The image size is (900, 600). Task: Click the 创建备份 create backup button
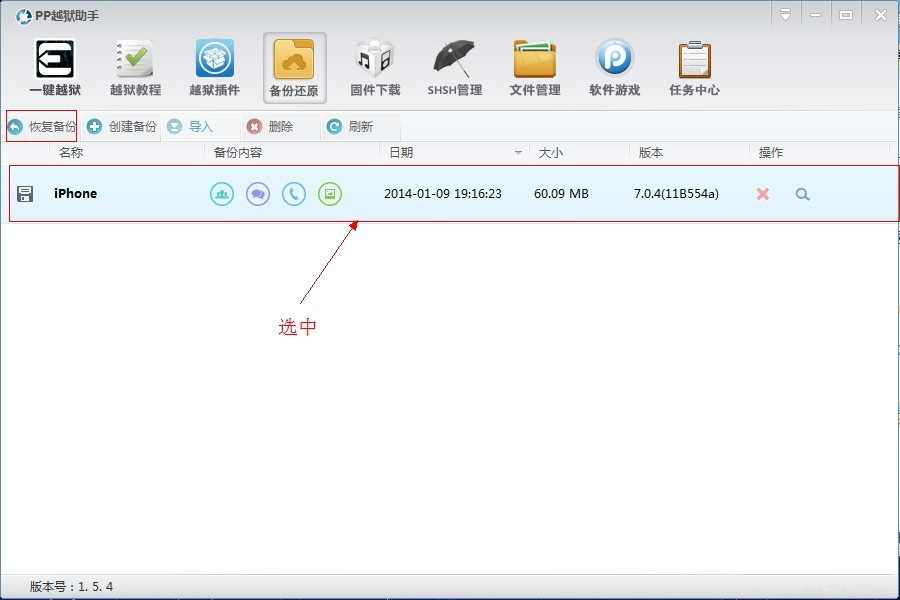(121, 126)
